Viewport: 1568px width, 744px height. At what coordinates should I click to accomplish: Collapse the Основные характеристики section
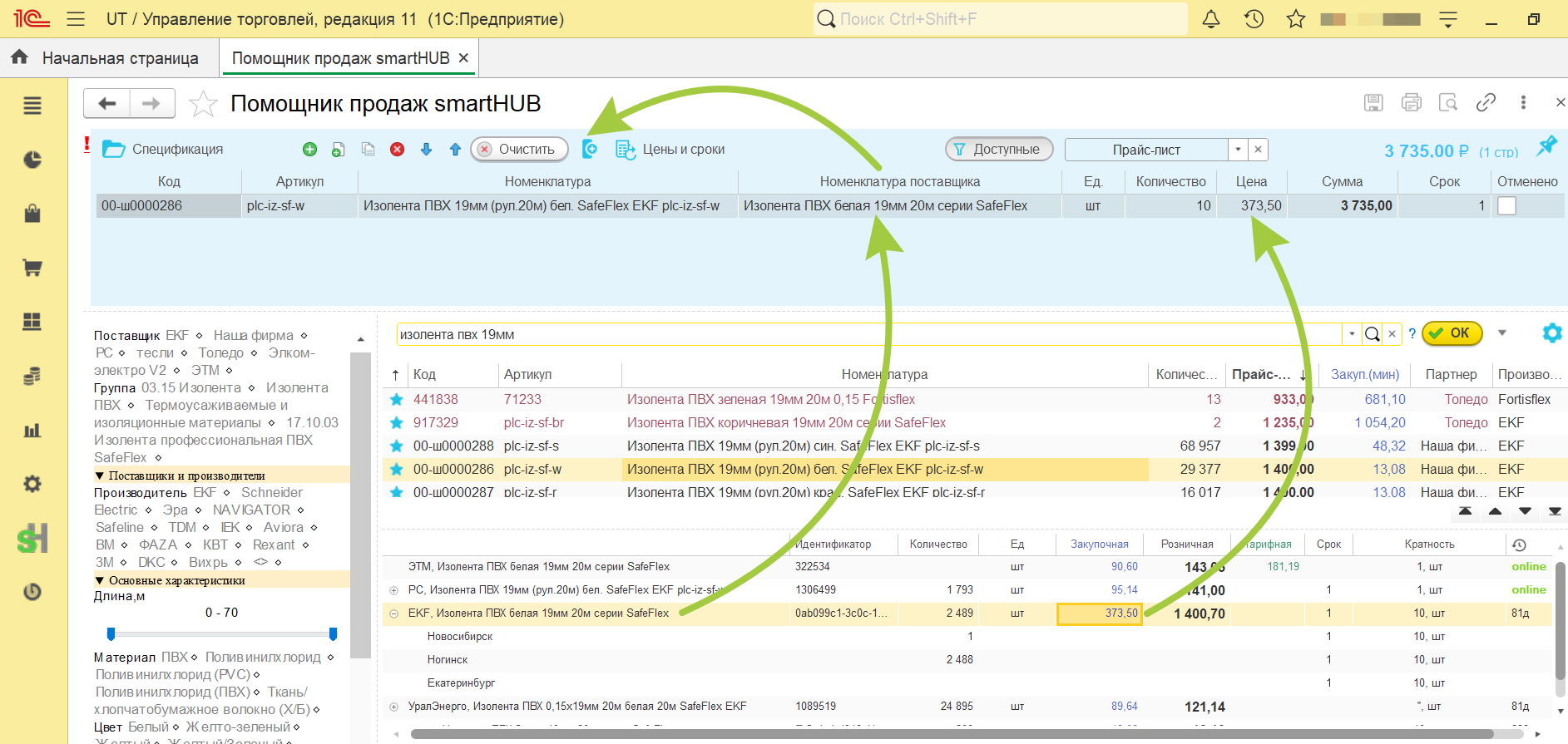(x=100, y=580)
